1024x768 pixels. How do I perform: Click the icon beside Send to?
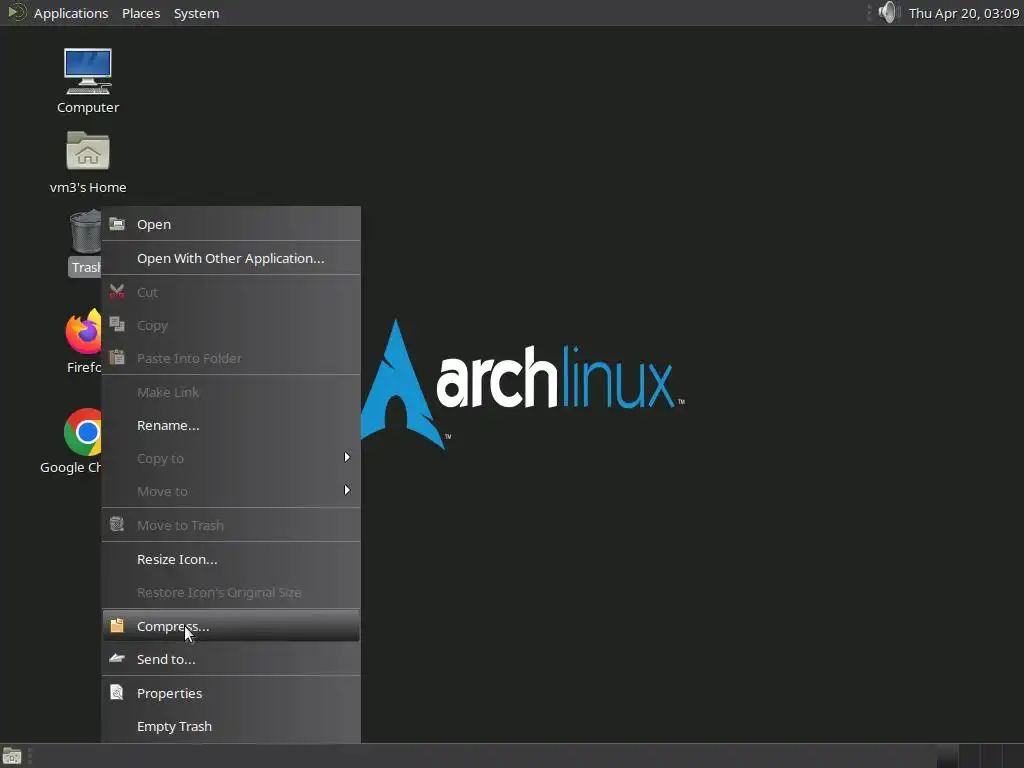click(117, 658)
